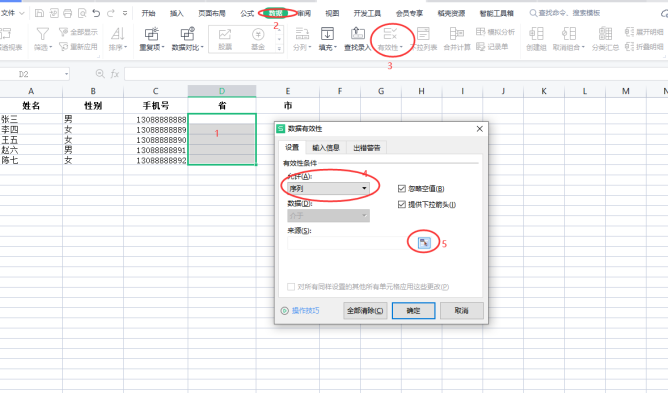
Task: Click the 取消 button
Action: pyautogui.click(x=462, y=311)
